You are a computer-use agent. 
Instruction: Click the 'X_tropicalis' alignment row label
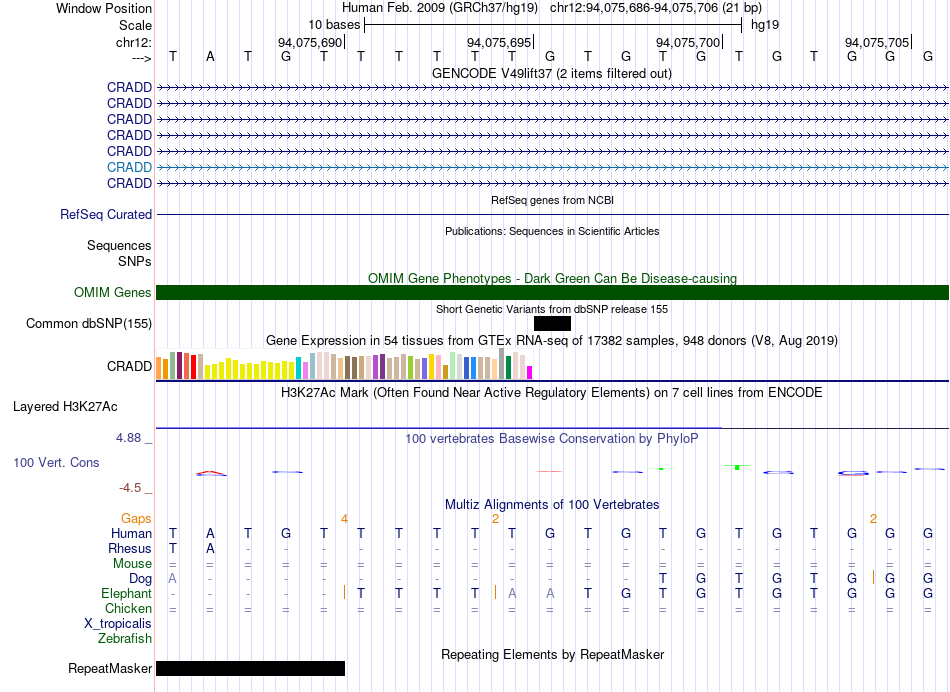[118, 624]
